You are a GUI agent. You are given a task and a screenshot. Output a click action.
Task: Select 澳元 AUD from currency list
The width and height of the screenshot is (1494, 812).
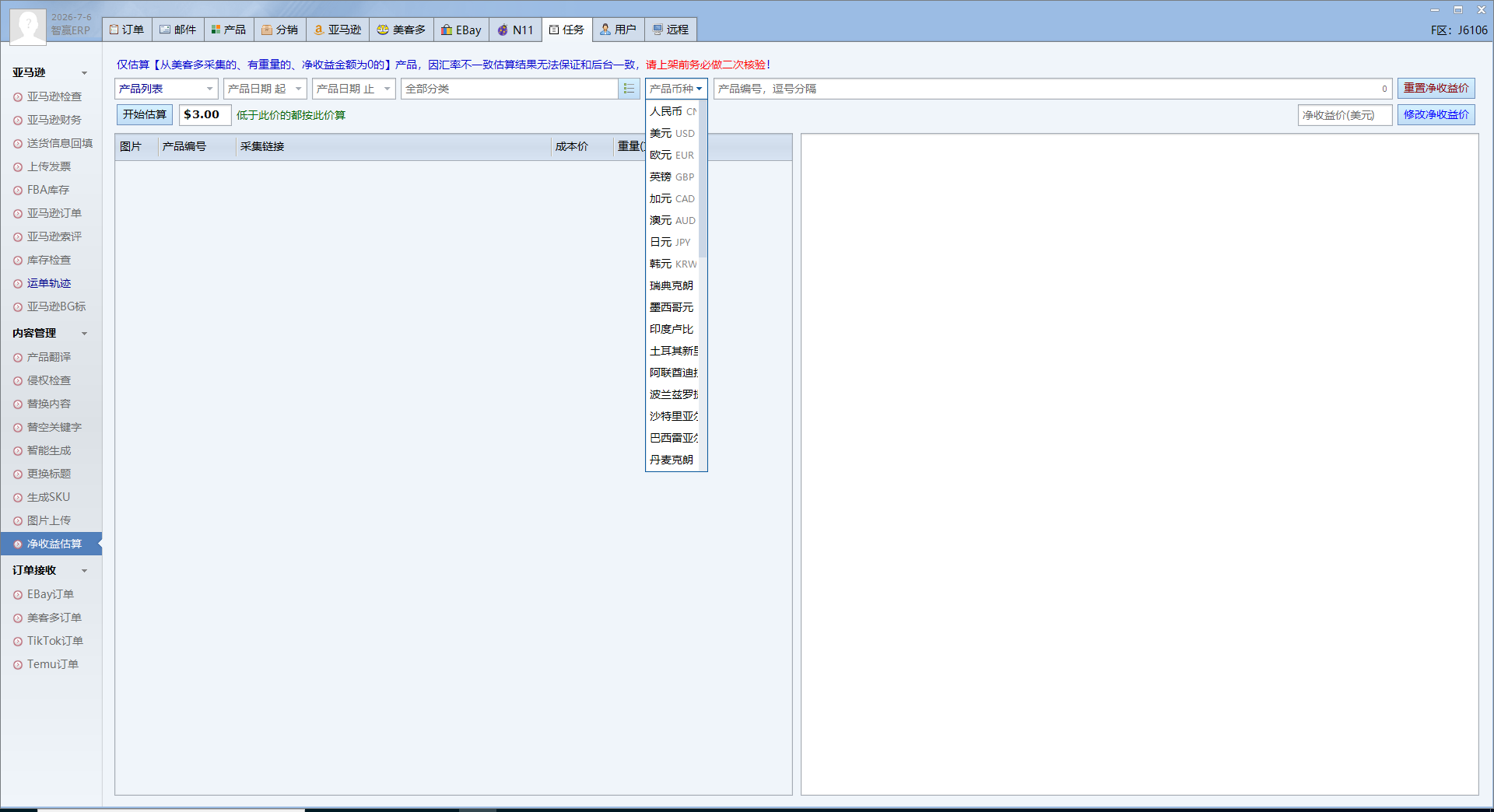673,220
